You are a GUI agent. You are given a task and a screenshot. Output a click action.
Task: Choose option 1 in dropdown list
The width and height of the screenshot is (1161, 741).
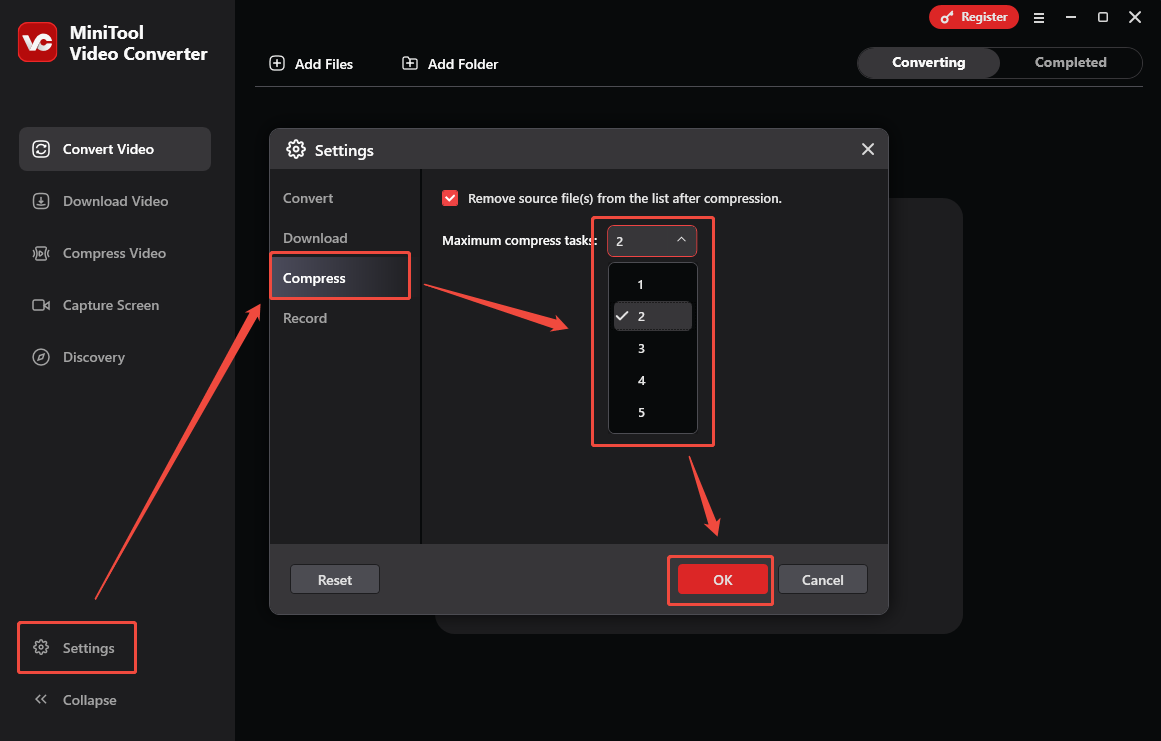pyautogui.click(x=652, y=284)
